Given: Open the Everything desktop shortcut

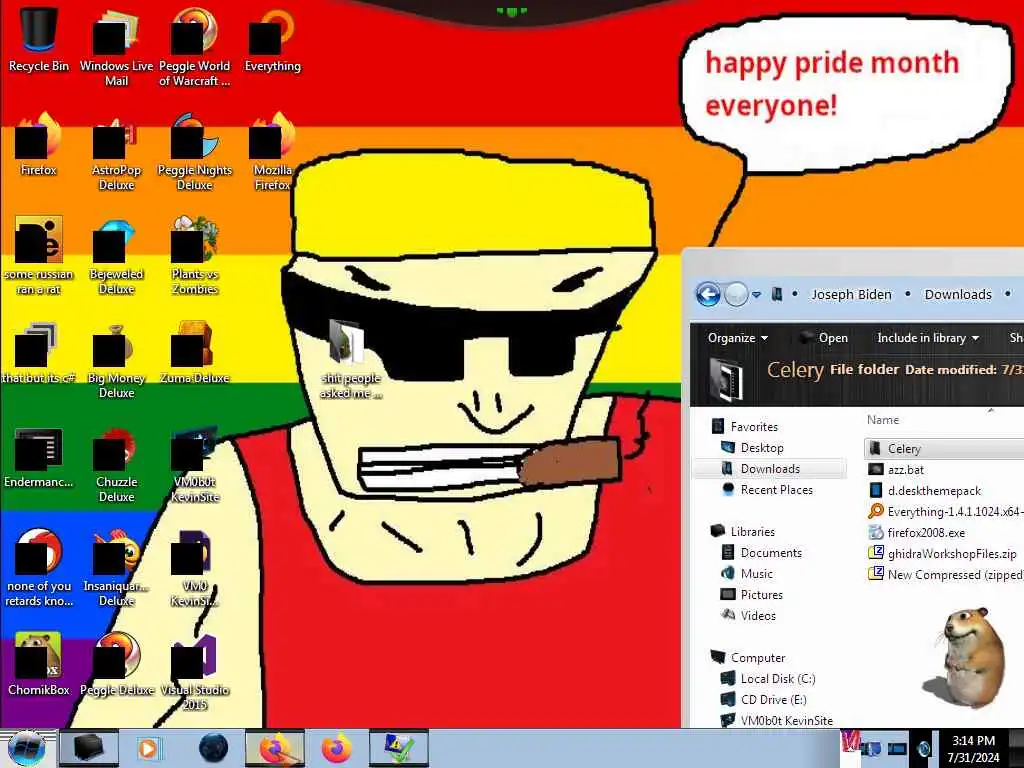Looking at the screenshot, I should (272, 39).
